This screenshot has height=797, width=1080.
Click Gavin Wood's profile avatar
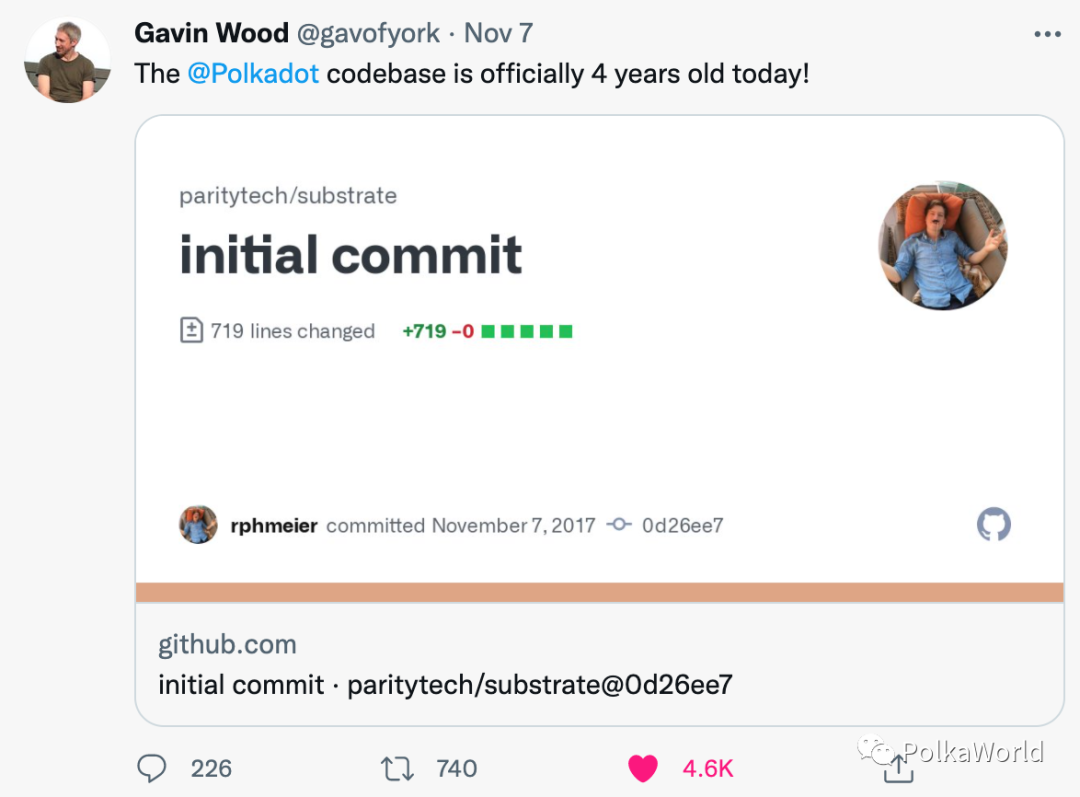click(x=67, y=60)
